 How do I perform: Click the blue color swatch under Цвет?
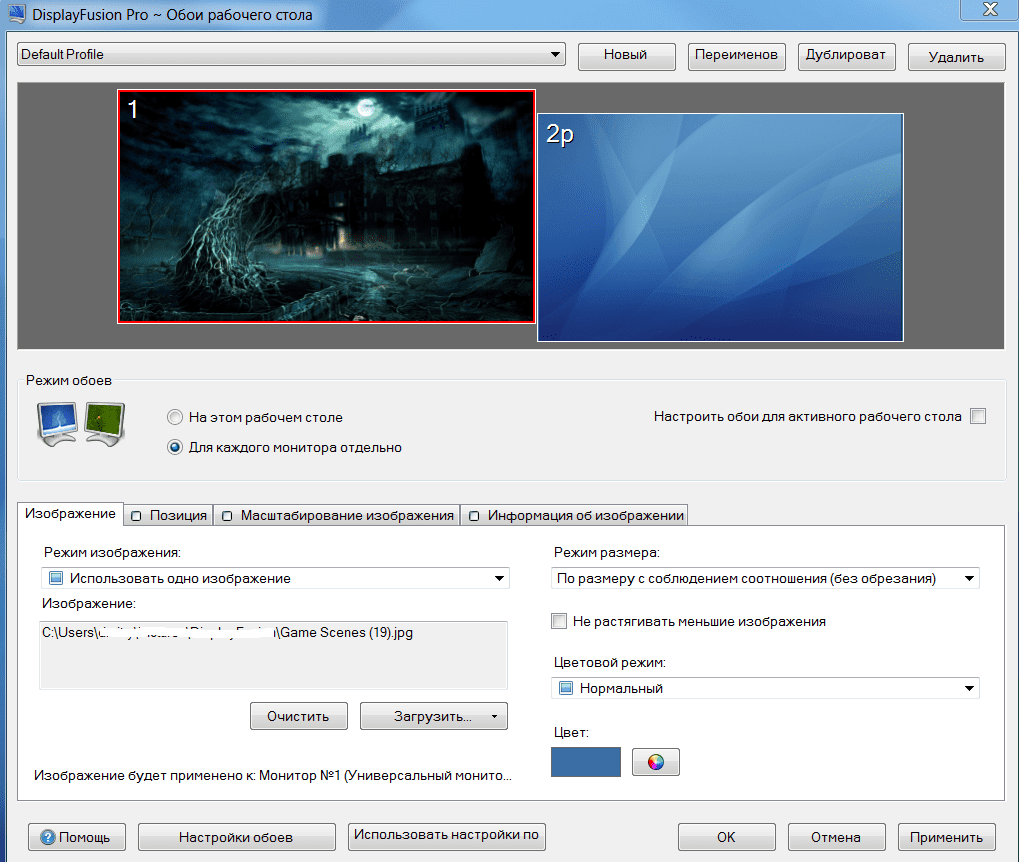pyautogui.click(x=585, y=761)
